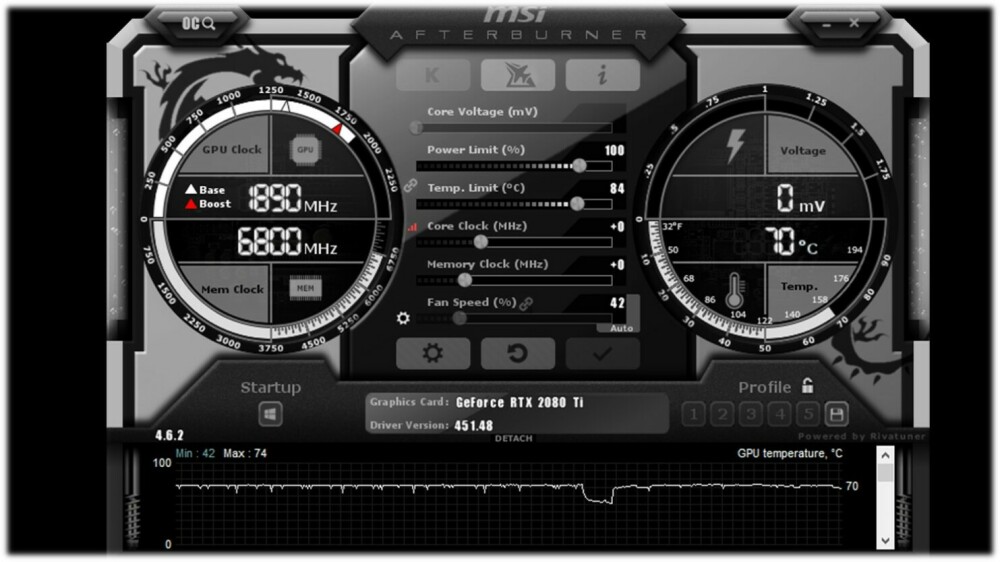This screenshot has height=562, width=1000.
Task: Click the graph scroll down arrow
Action: (885, 540)
